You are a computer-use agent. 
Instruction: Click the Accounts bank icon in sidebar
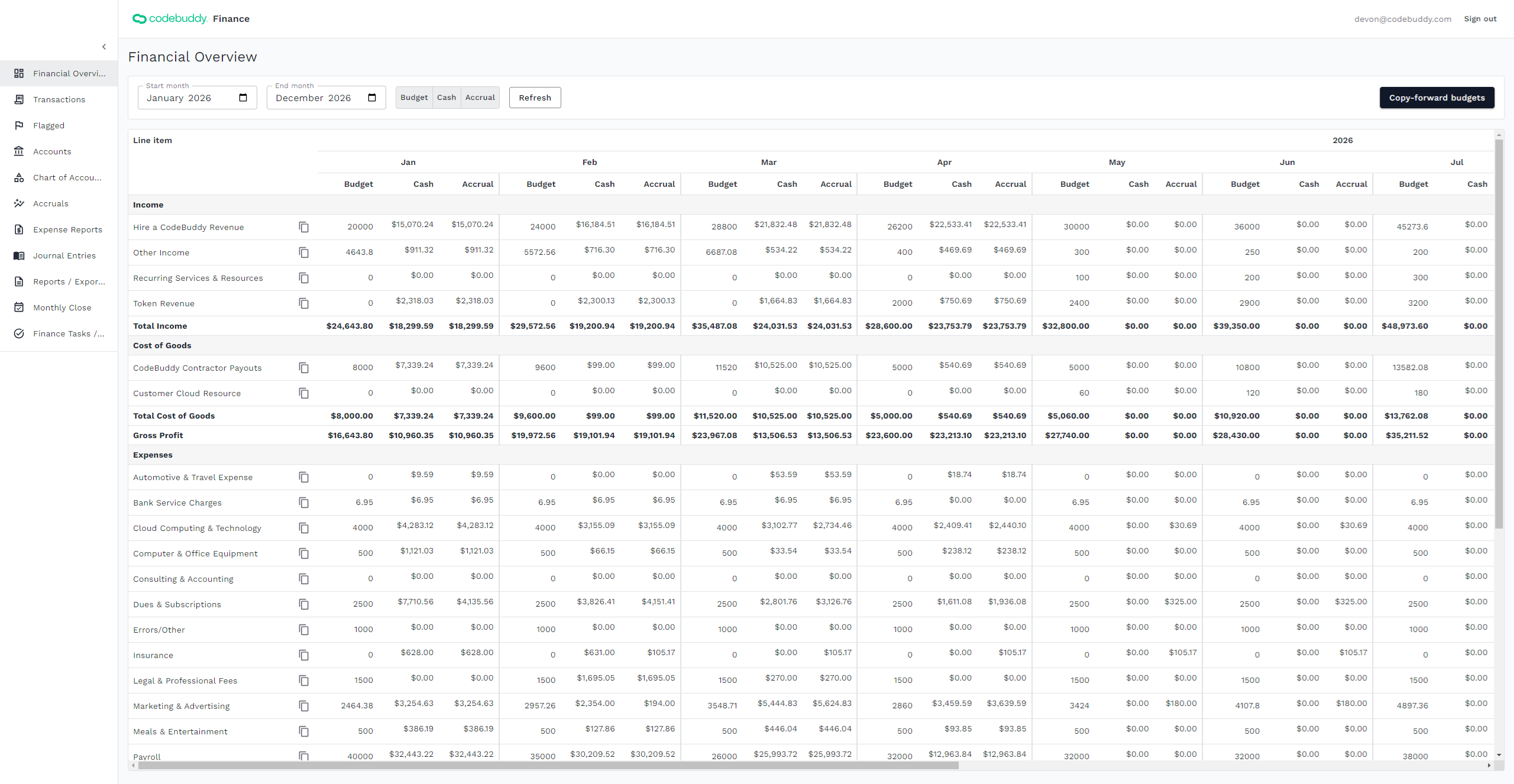click(19, 151)
